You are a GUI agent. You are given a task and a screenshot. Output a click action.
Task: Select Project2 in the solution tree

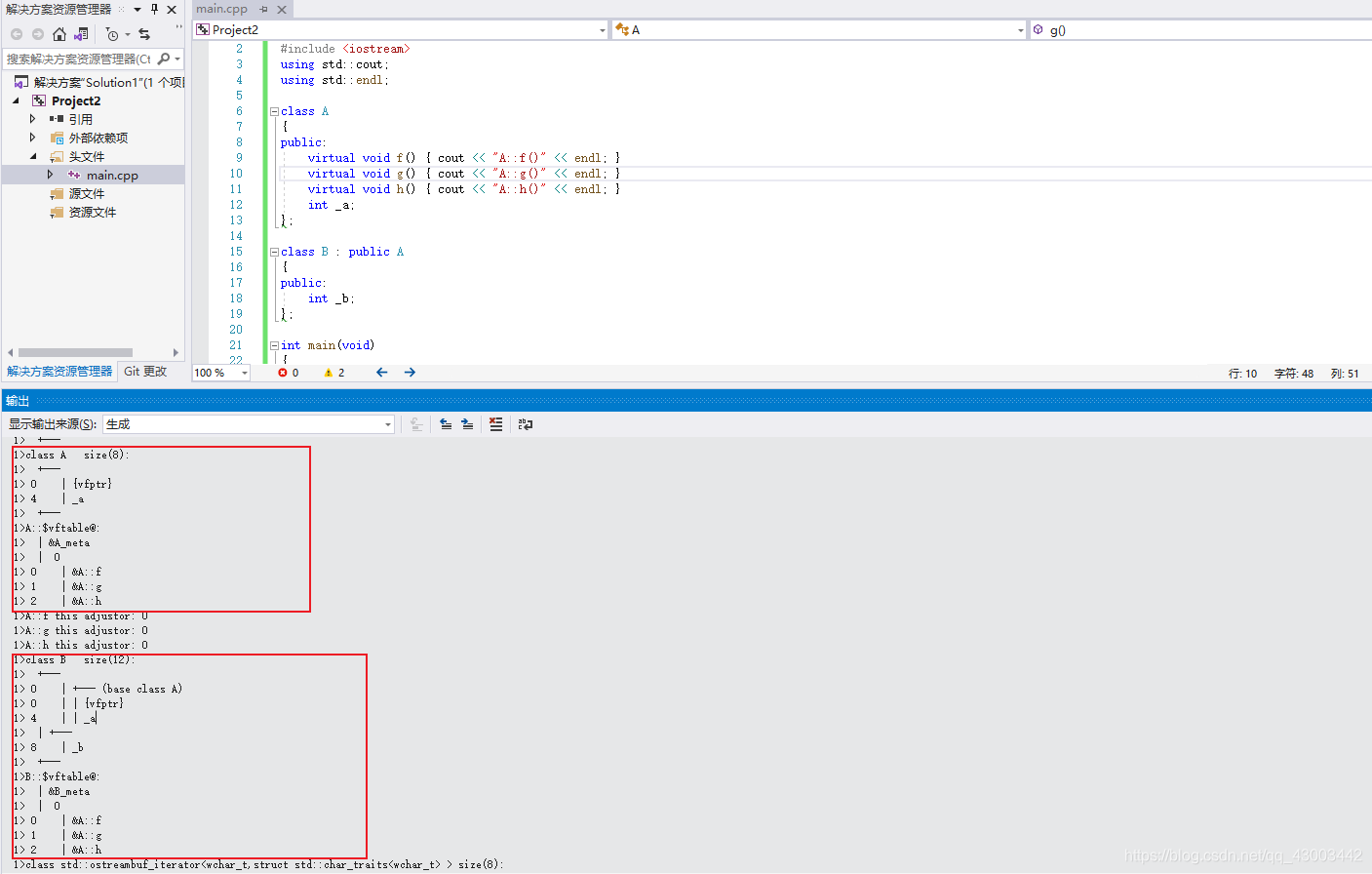click(x=76, y=100)
